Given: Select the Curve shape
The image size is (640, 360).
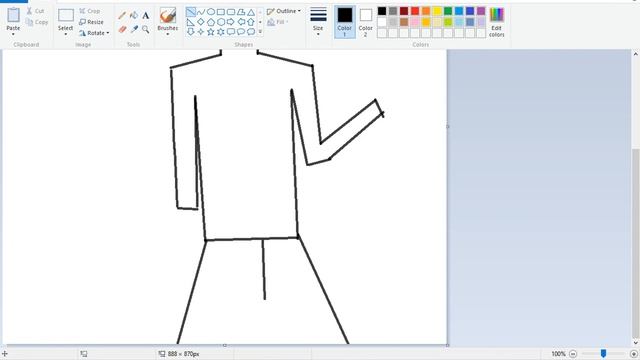Looking at the screenshot, I should (x=201, y=12).
